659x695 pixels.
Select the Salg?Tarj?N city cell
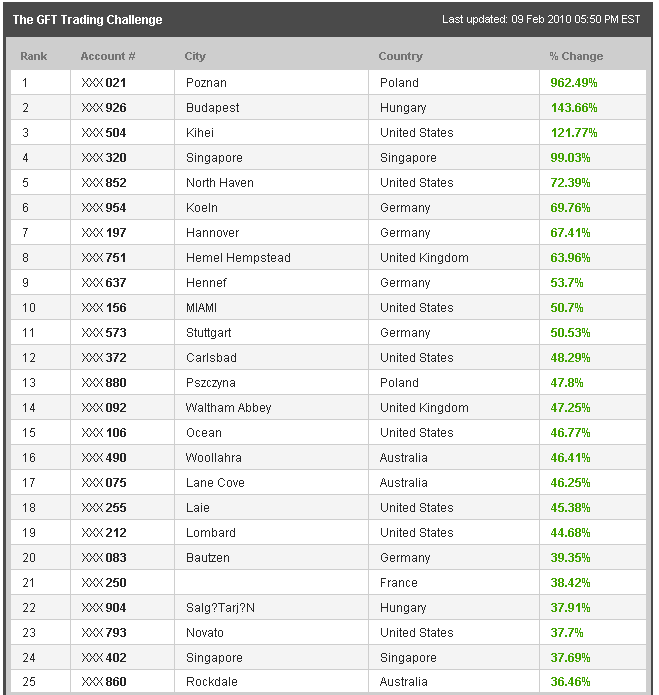[220, 608]
